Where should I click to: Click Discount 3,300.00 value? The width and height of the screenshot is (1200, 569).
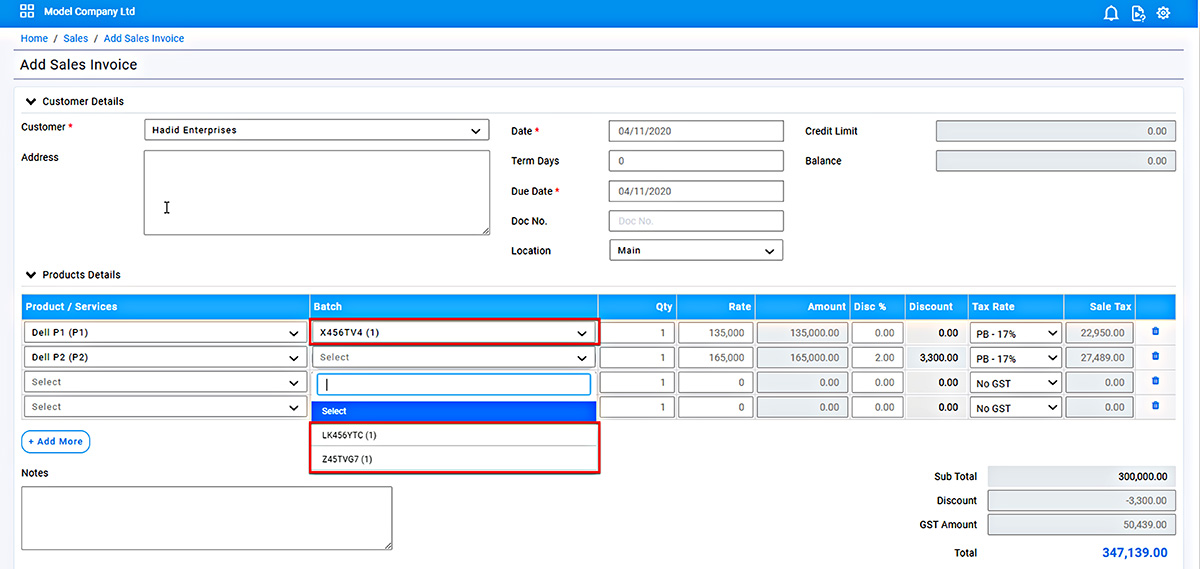937,357
